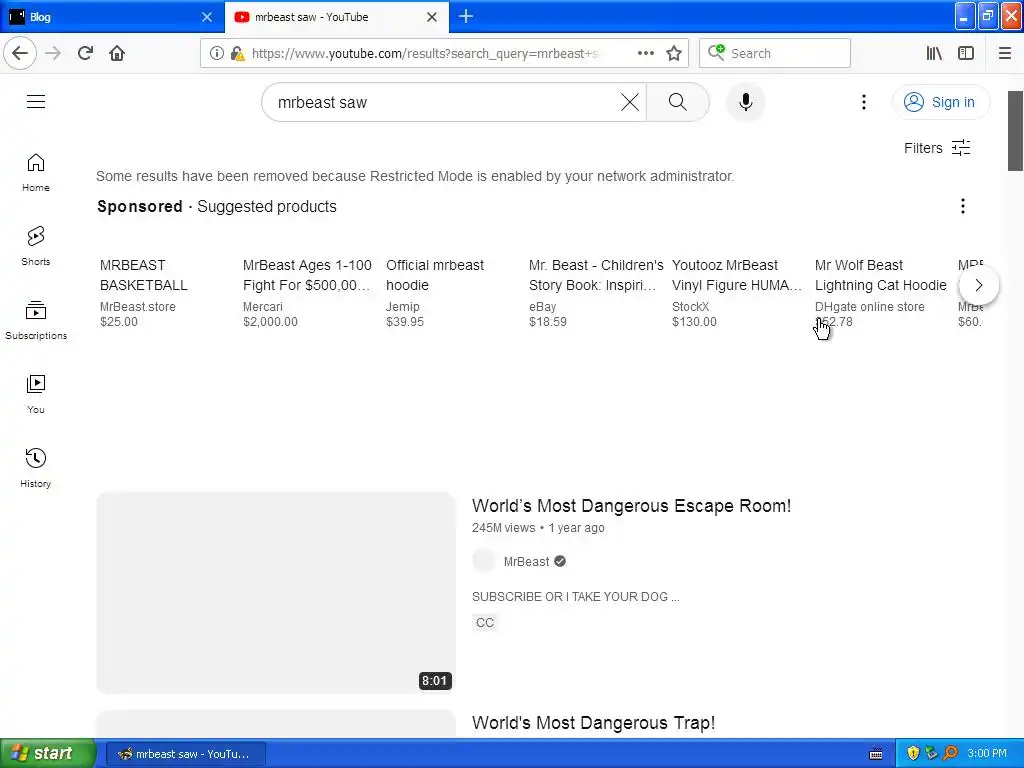Open World's Most Dangerous Escape Room! video title
The height and width of the screenshot is (768, 1024).
click(x=632, y=506)
